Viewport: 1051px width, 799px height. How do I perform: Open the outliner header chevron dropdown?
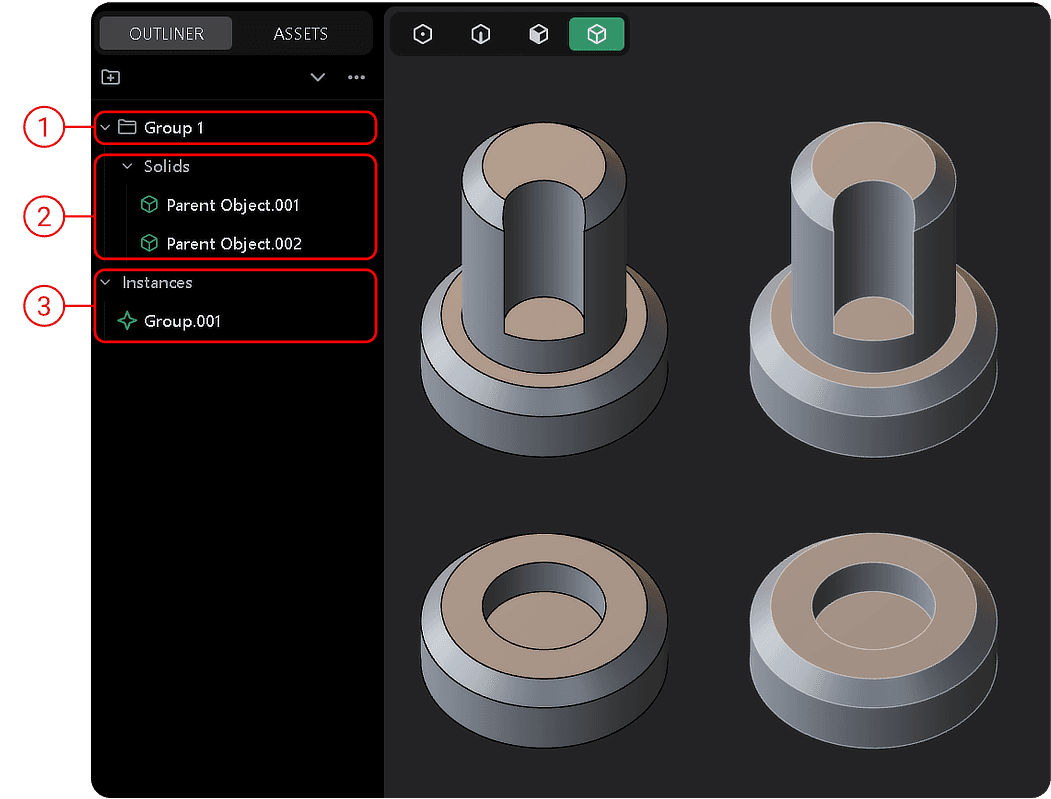[318, 77]
